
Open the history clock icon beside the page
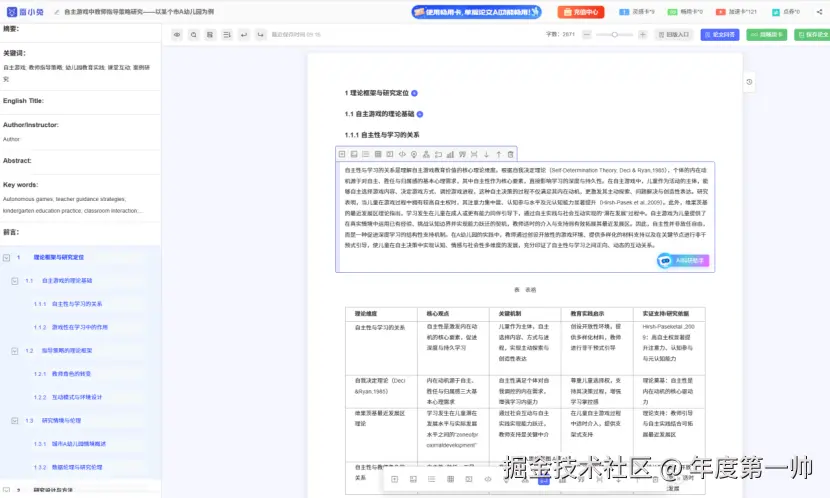749,82
